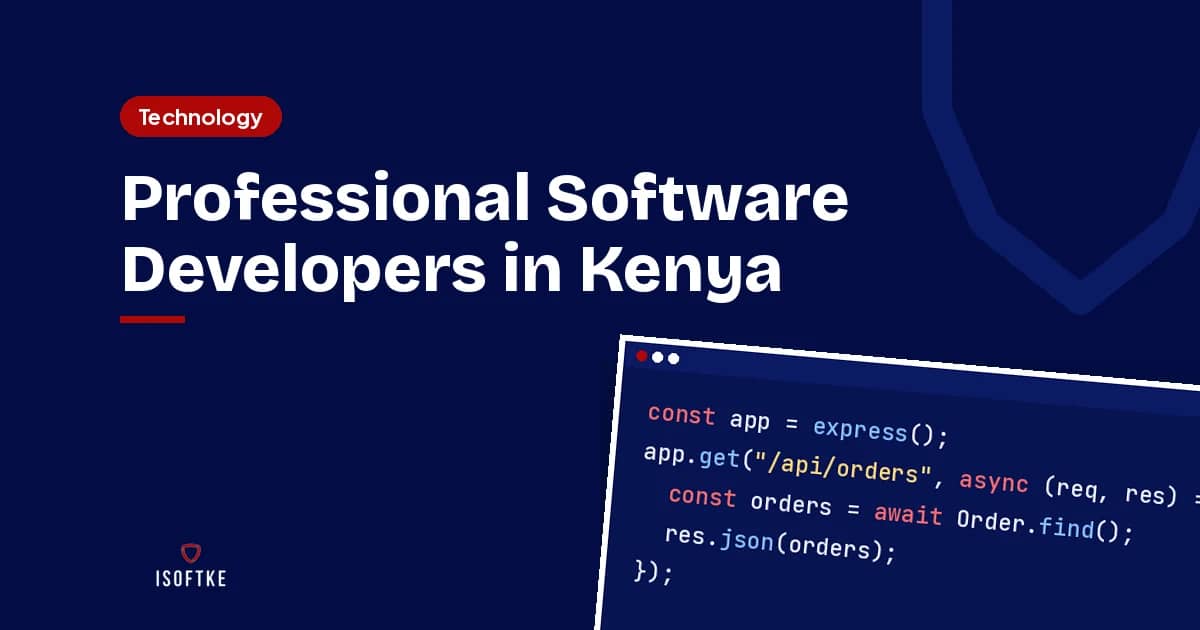Click the red dot in the code window

point(642,355)
